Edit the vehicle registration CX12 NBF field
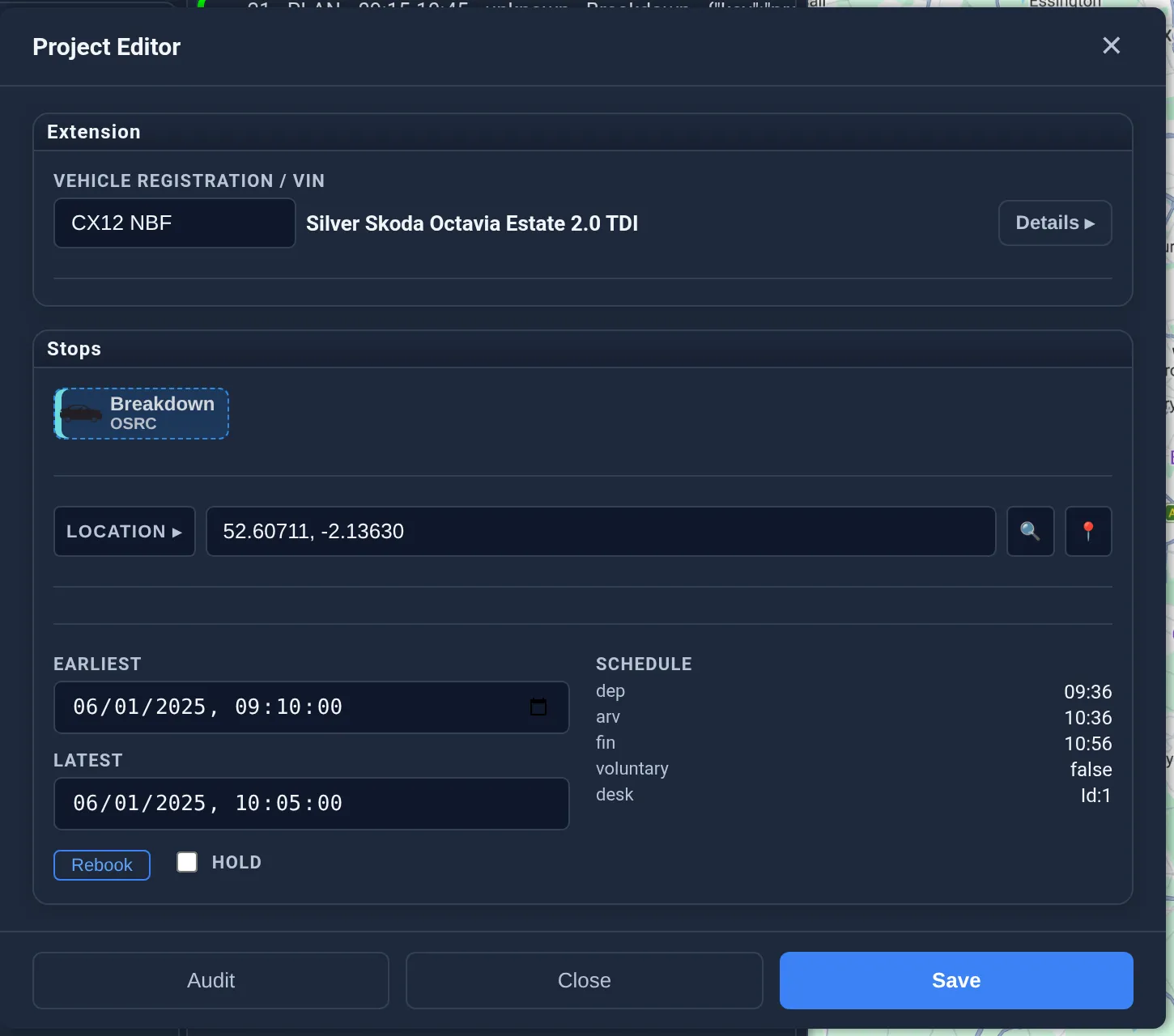1174x1036 pixels. (x=175, y=223)
